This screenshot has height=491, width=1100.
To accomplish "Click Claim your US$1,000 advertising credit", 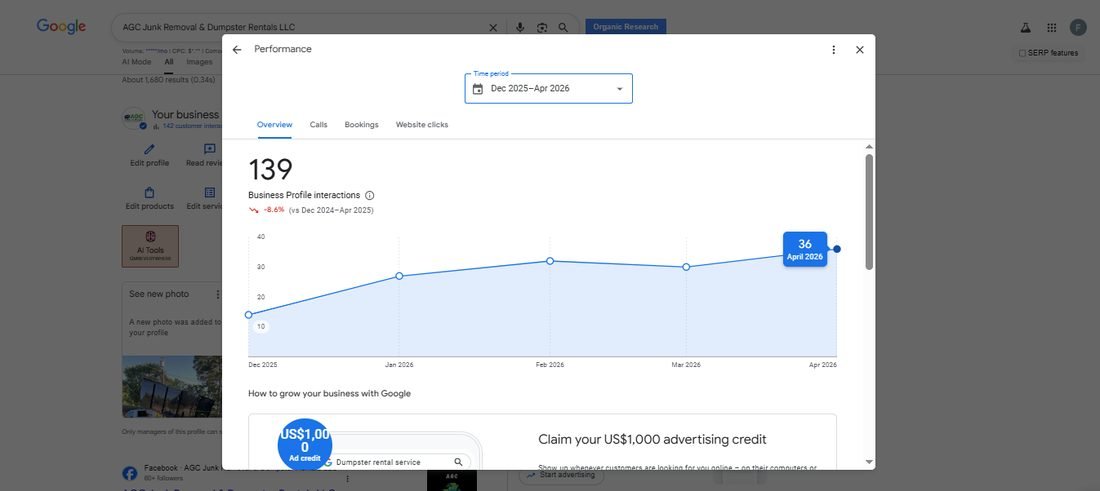I will [652, 440].
